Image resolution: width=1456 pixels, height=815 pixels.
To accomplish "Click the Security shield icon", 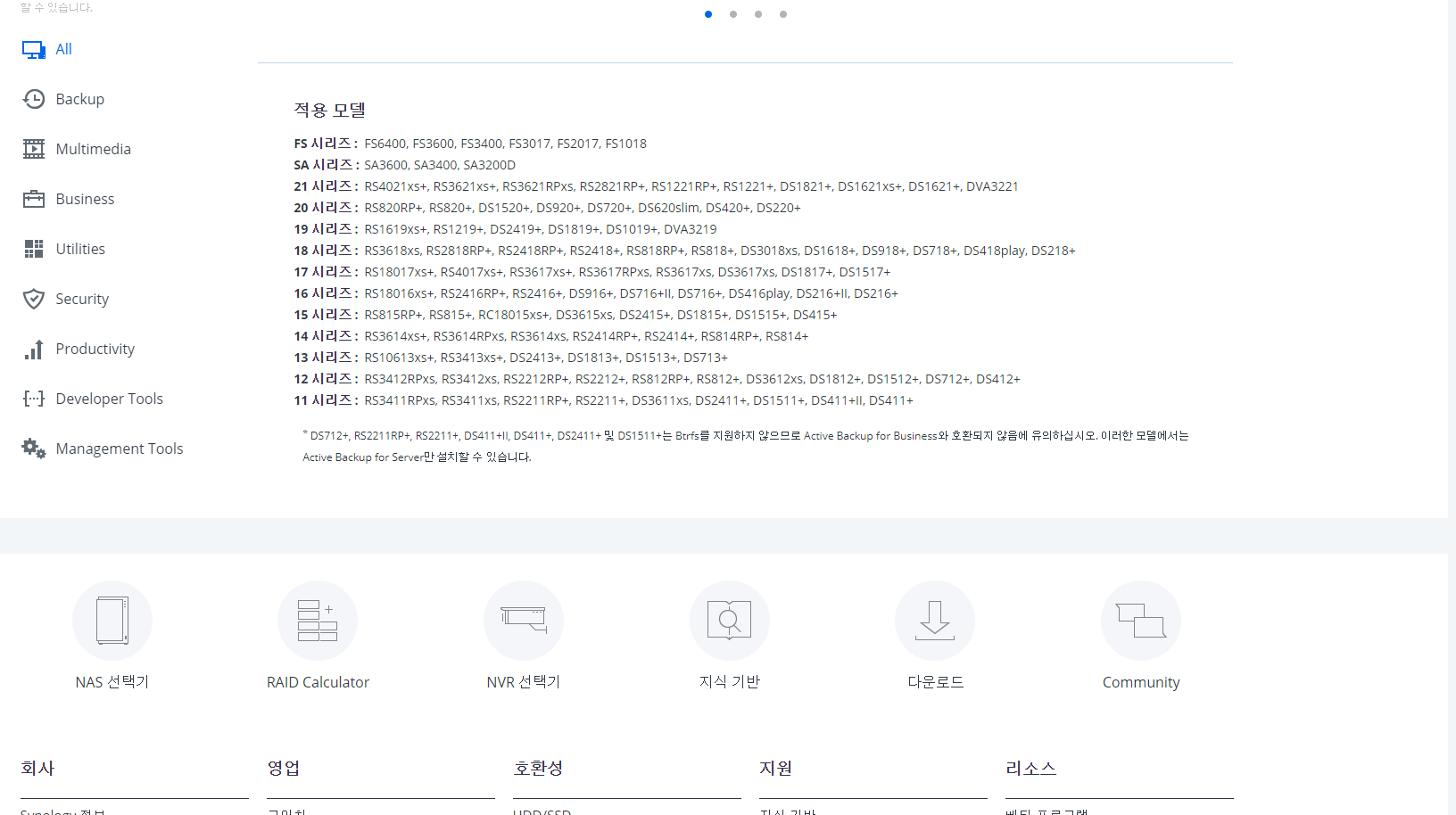I will coord(34,299).
